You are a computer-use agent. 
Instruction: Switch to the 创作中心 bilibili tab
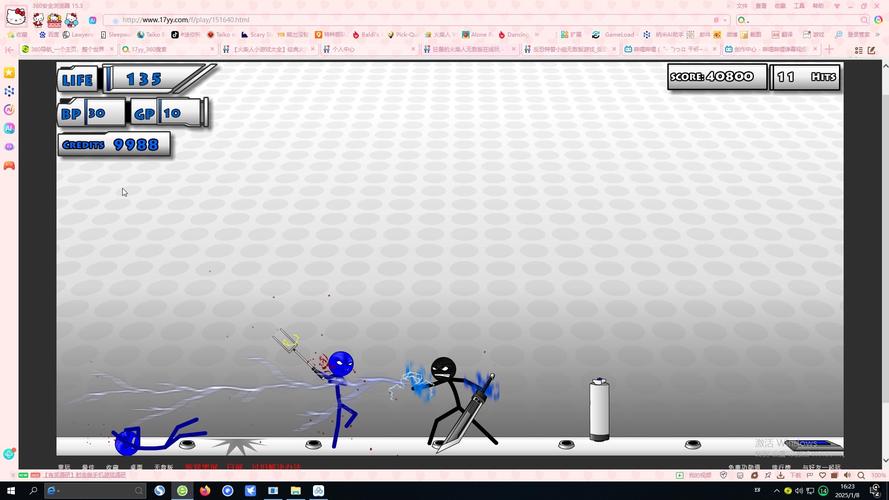point(772,49)
